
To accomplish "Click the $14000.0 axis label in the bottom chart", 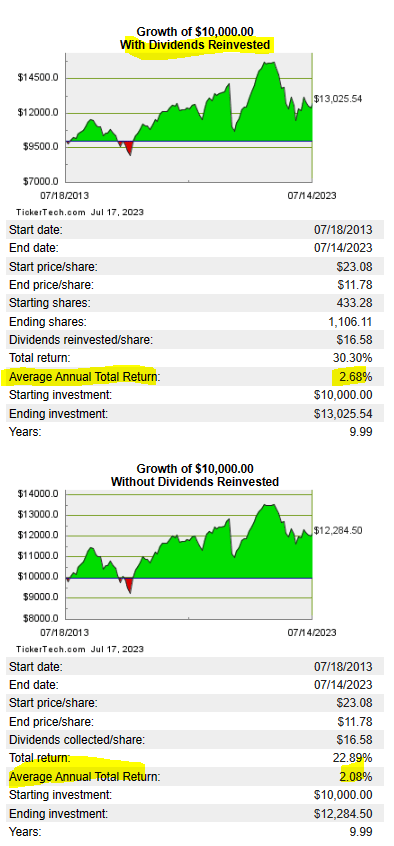I will 38,494.
